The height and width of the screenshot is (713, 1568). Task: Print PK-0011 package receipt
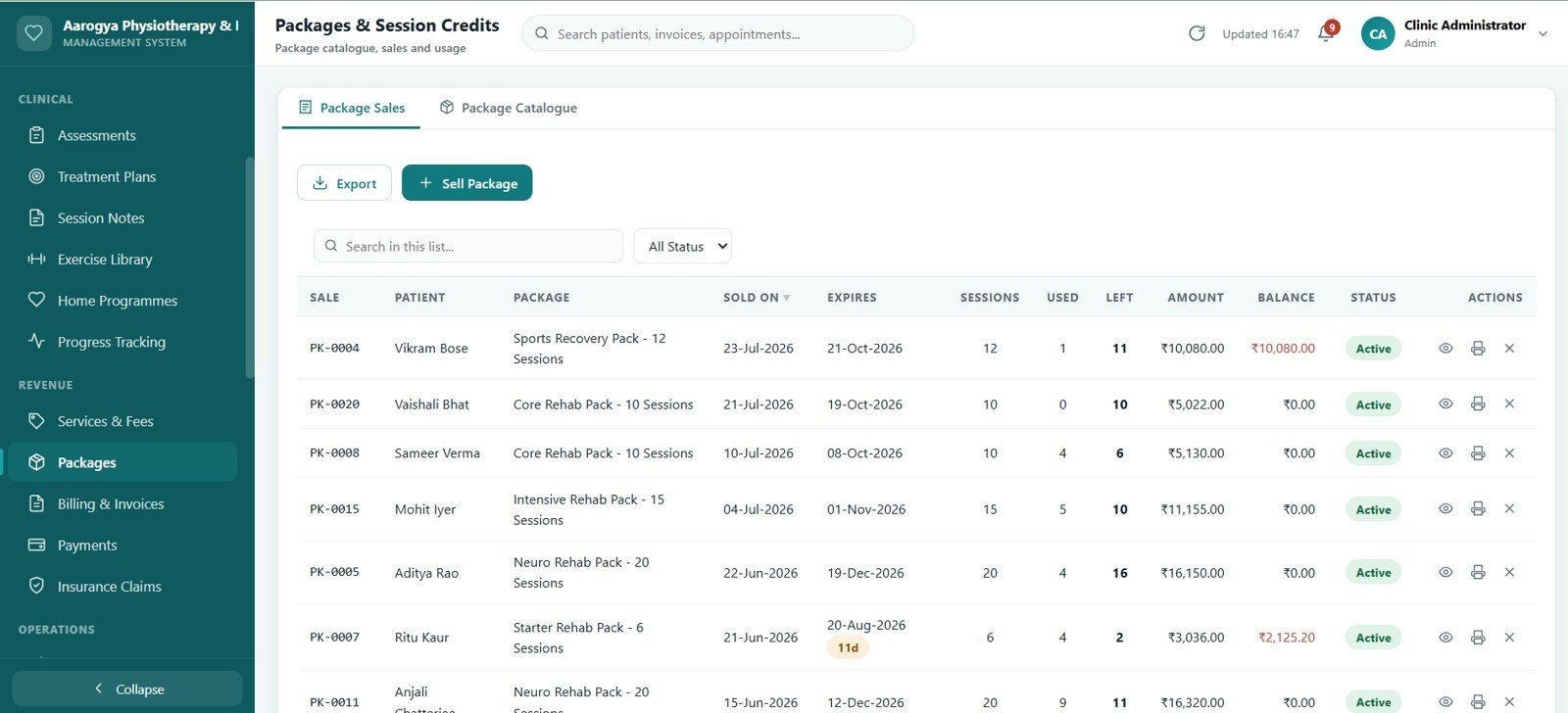(x=1478, y=702)
